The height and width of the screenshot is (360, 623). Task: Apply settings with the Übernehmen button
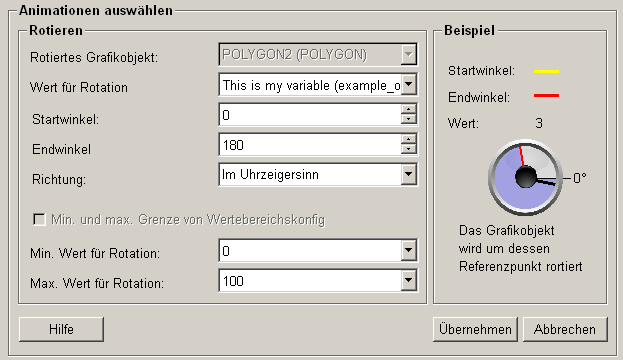[475, 329]
